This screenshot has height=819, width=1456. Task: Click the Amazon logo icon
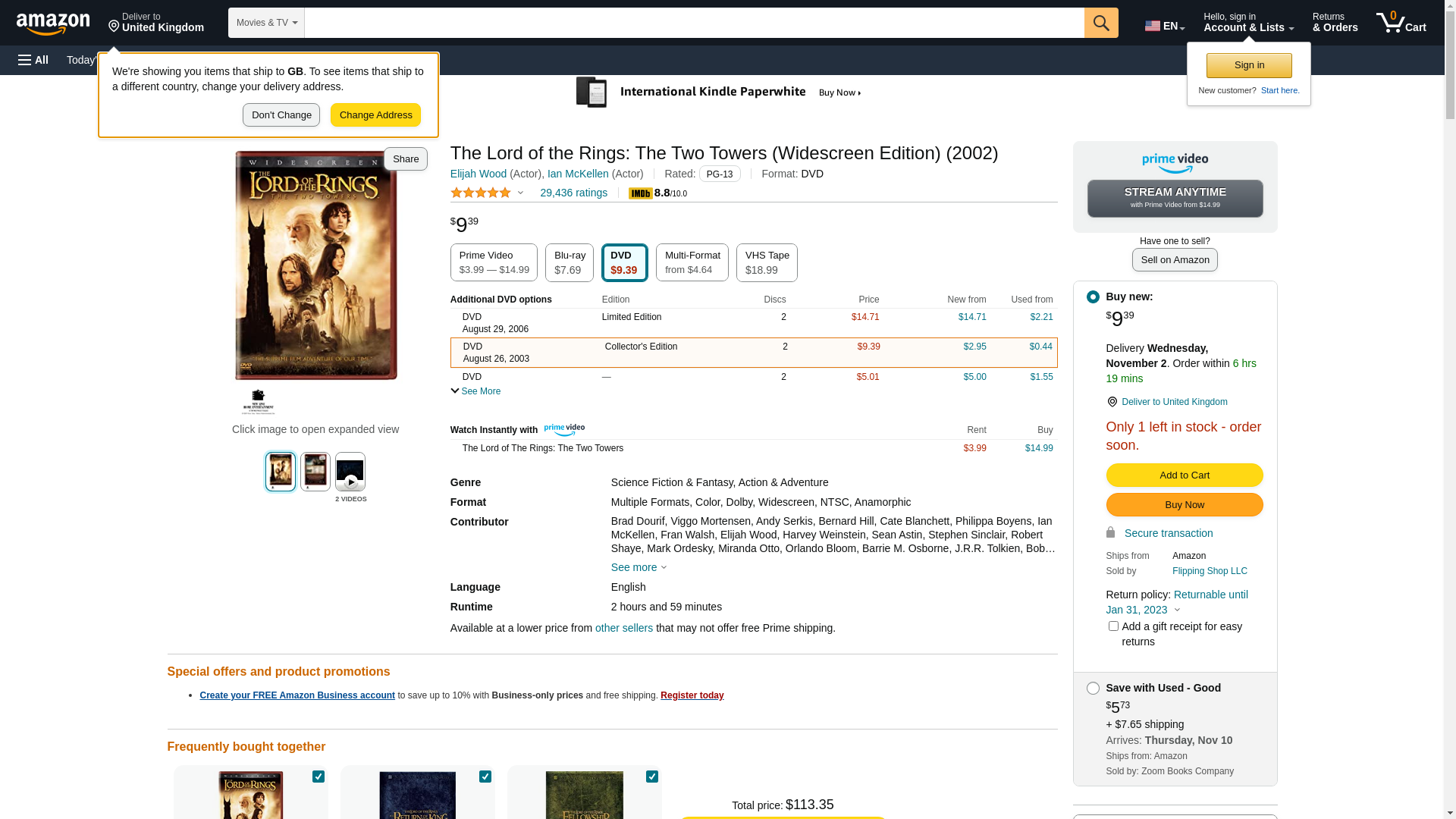53,24
